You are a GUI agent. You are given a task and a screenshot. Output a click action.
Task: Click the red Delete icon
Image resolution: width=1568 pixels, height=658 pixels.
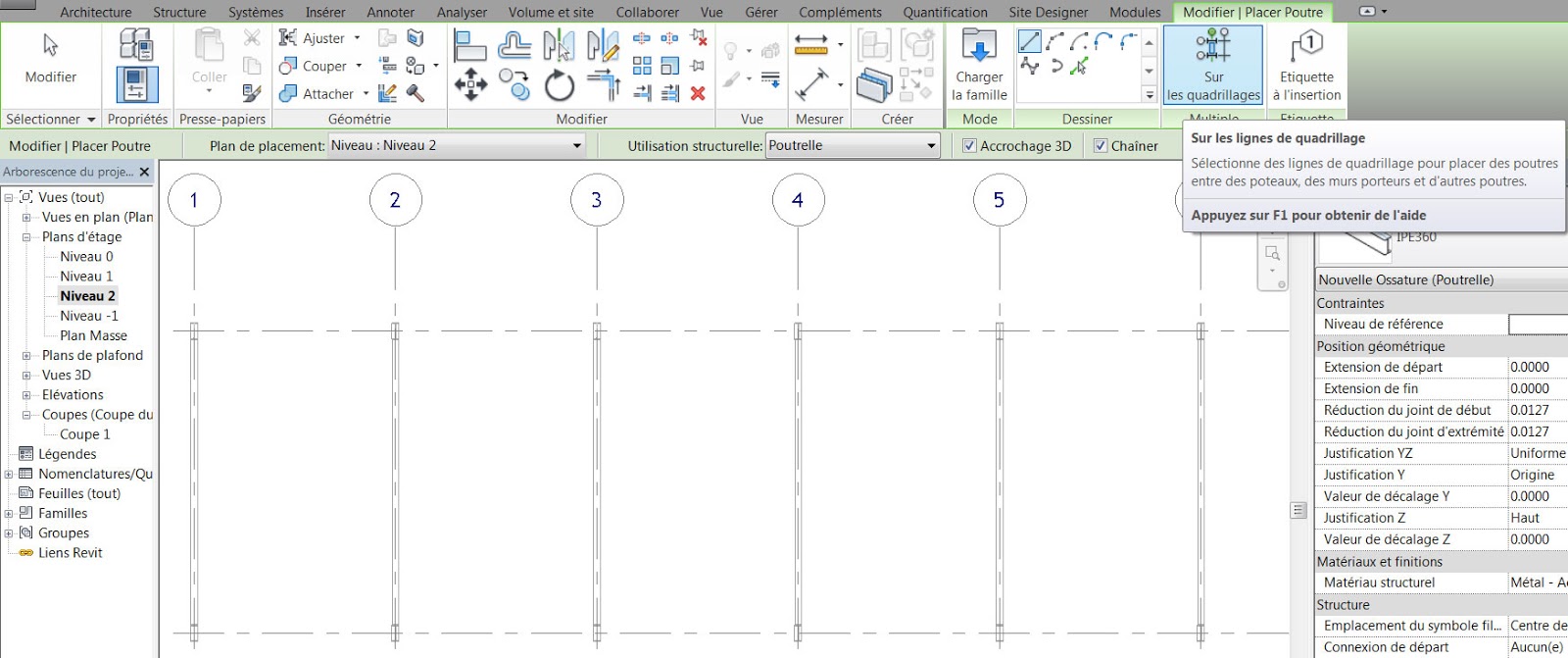click(698, 93)
